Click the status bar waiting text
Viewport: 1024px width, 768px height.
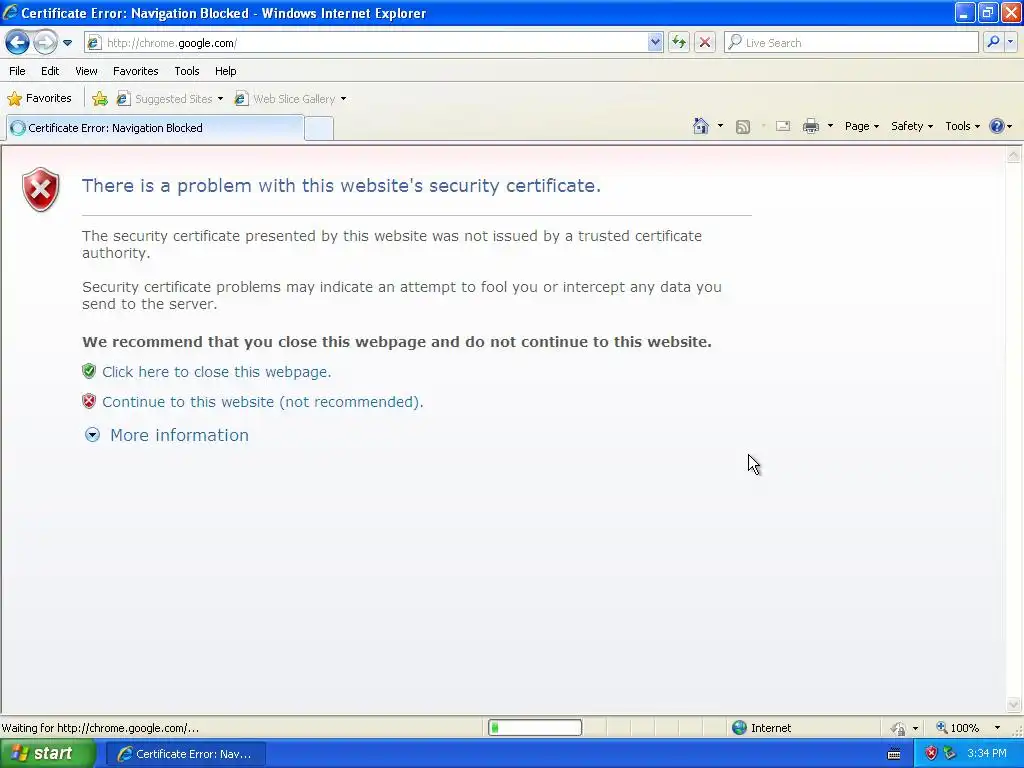(x=100, y=728)
